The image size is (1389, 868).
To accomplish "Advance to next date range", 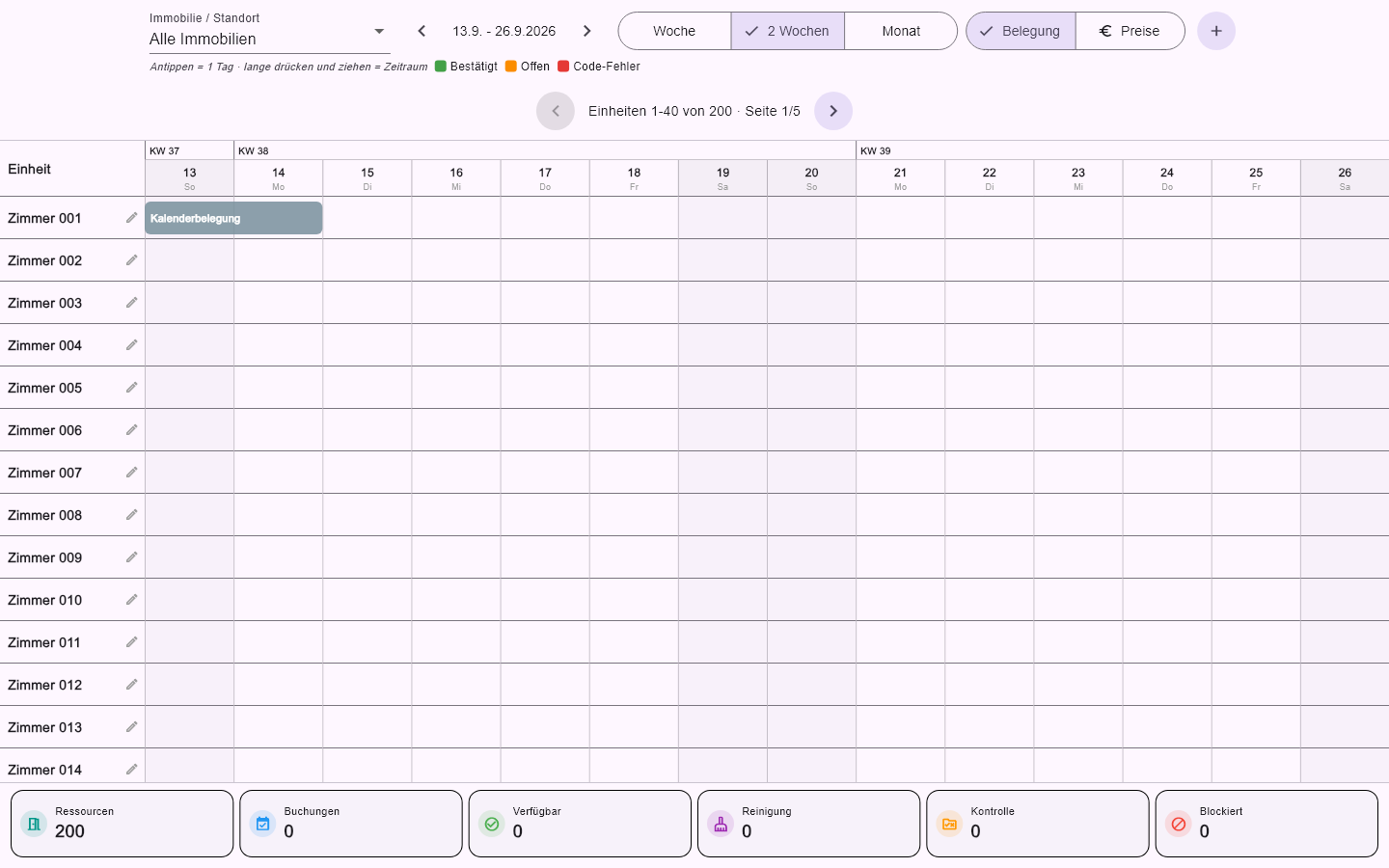I will pos(586,31).
